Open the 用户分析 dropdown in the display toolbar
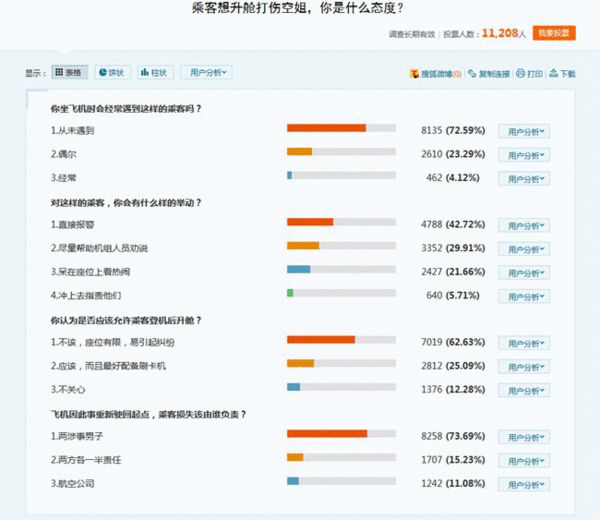 click(x=206, y=72)
